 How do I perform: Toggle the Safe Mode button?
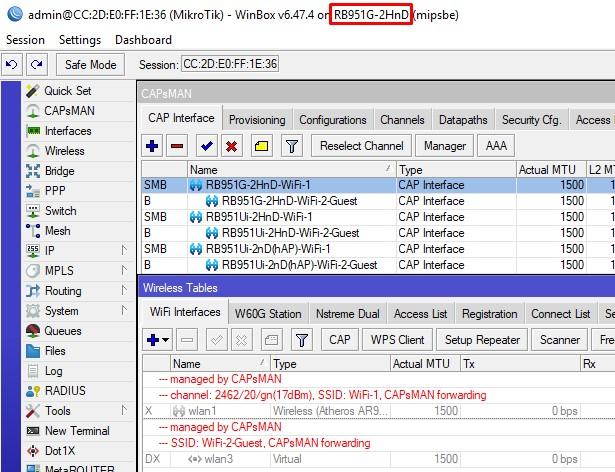[90, 64]
